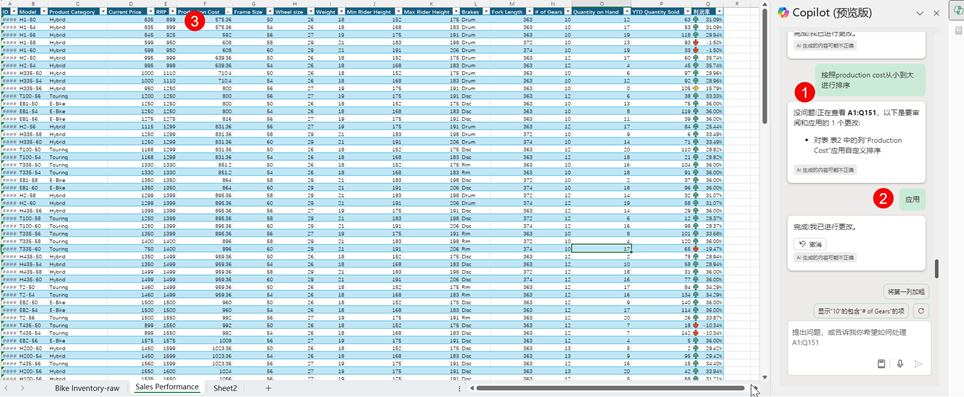Open sheet tab options dots near scrollbar
964x397 pixels.
point(459,388)
